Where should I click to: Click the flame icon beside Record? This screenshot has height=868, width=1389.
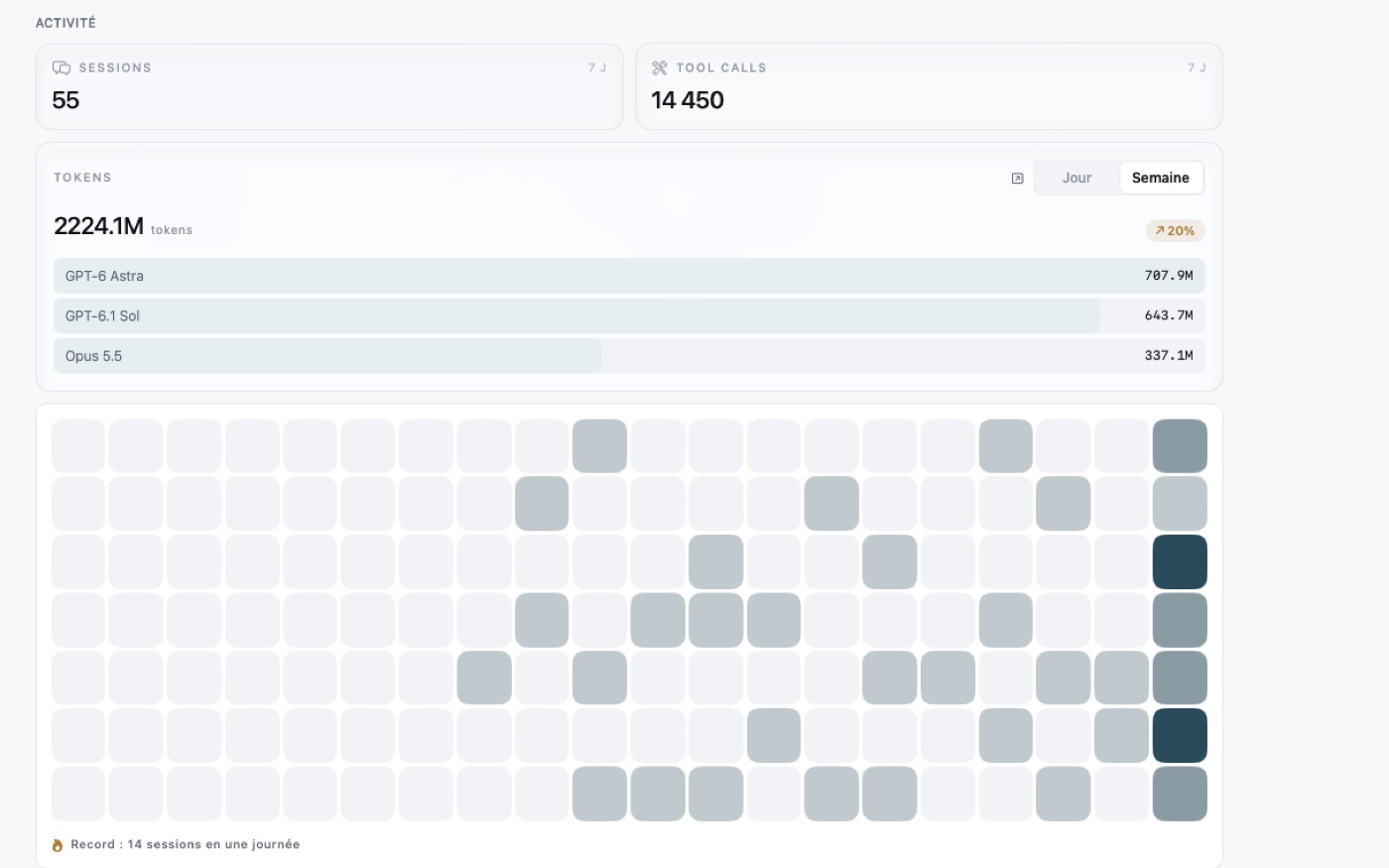[x=58, y=845]
